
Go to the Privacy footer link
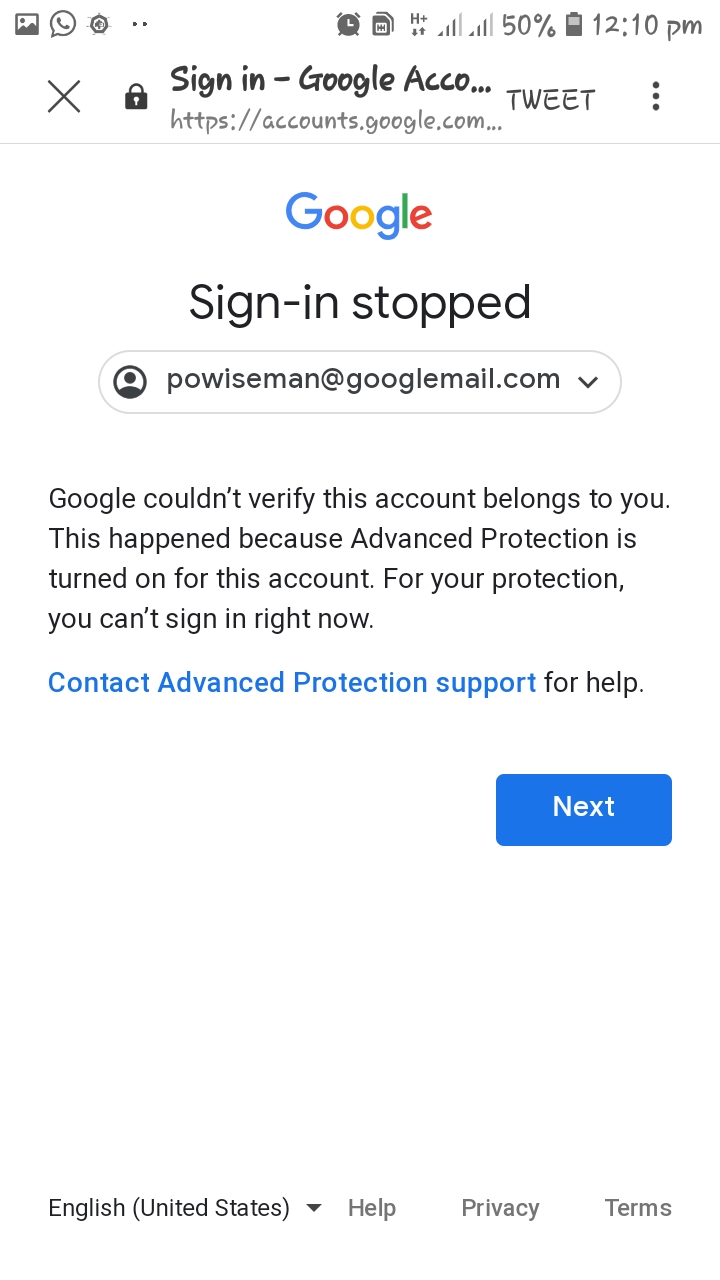point(500,1208)
